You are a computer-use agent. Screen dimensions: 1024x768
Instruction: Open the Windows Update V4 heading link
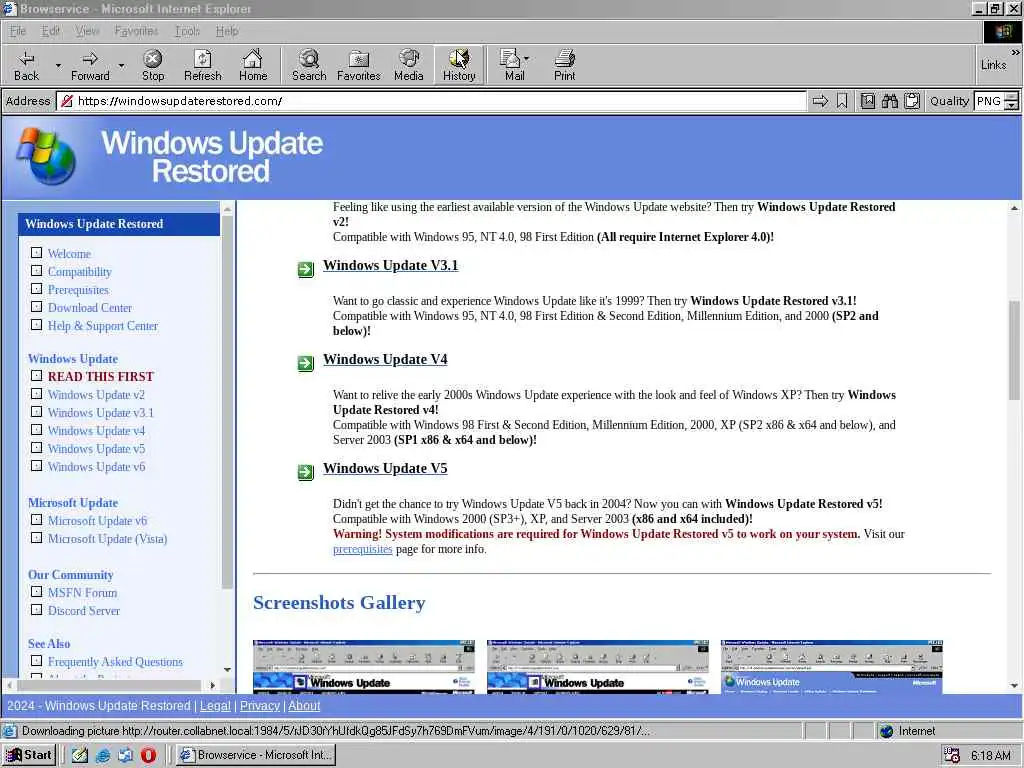click(x=385, y=360)
